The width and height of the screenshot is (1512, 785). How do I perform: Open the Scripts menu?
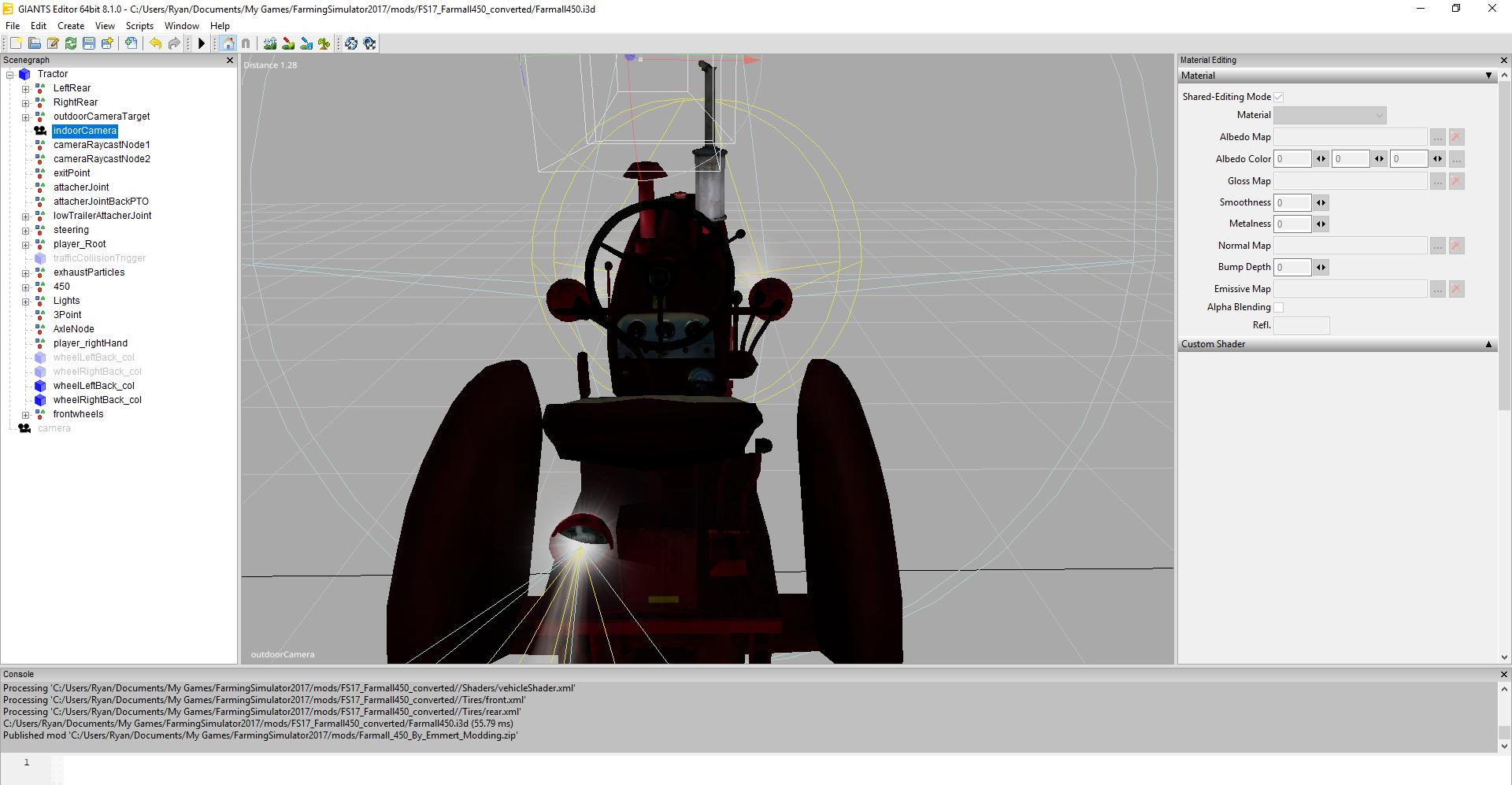pyautogui.click(x=139, y=26)
